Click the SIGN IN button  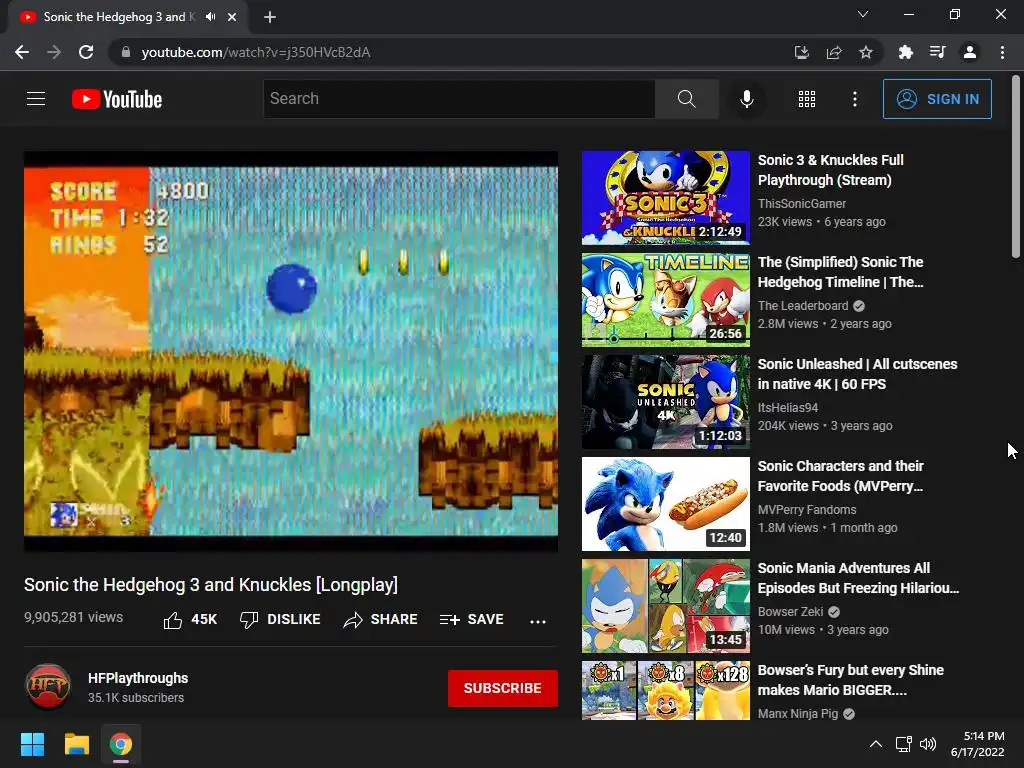pyautogui.click(x=937, y=99)
